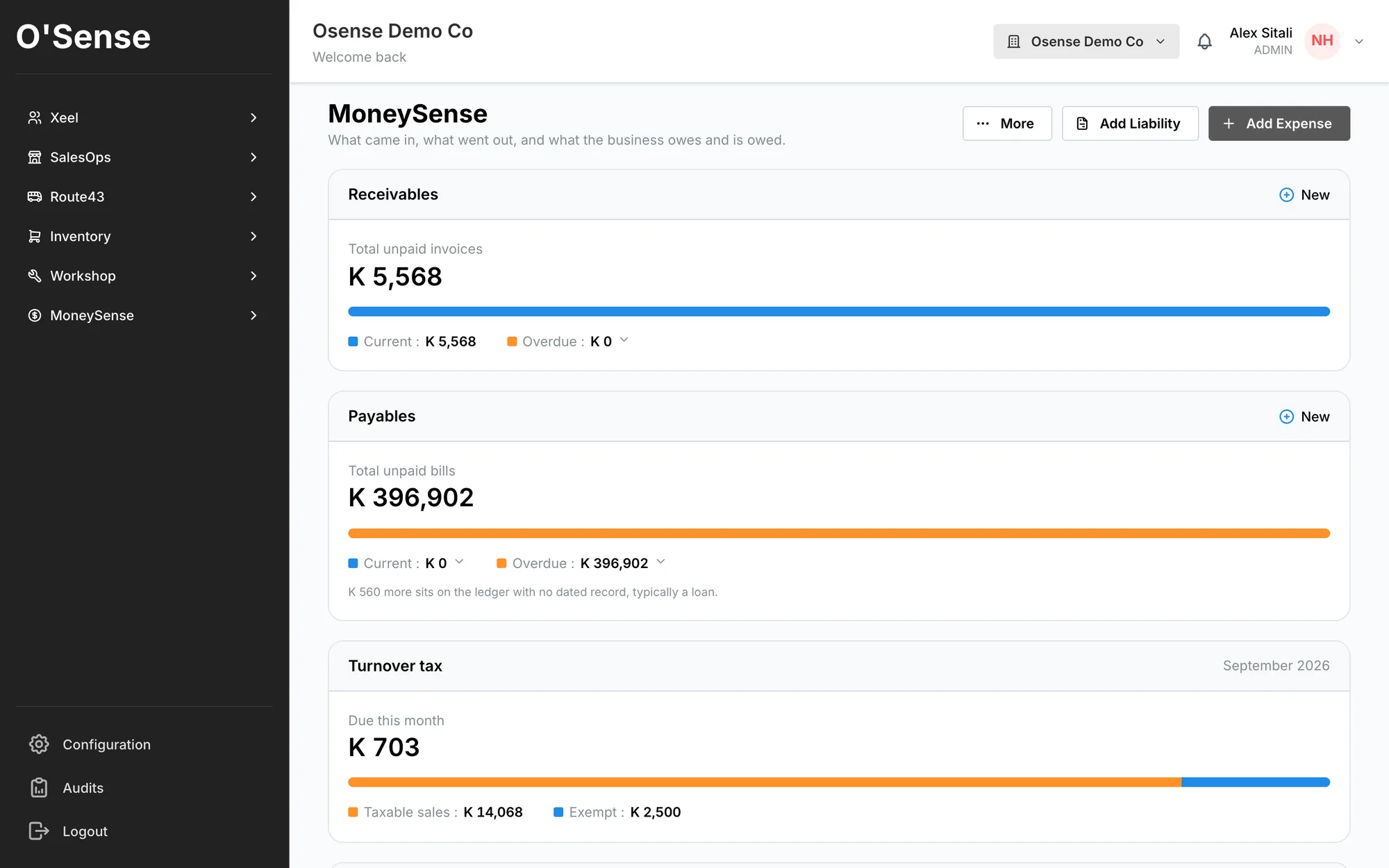Open notifications via the bell icon

(x=1204, y=42)
